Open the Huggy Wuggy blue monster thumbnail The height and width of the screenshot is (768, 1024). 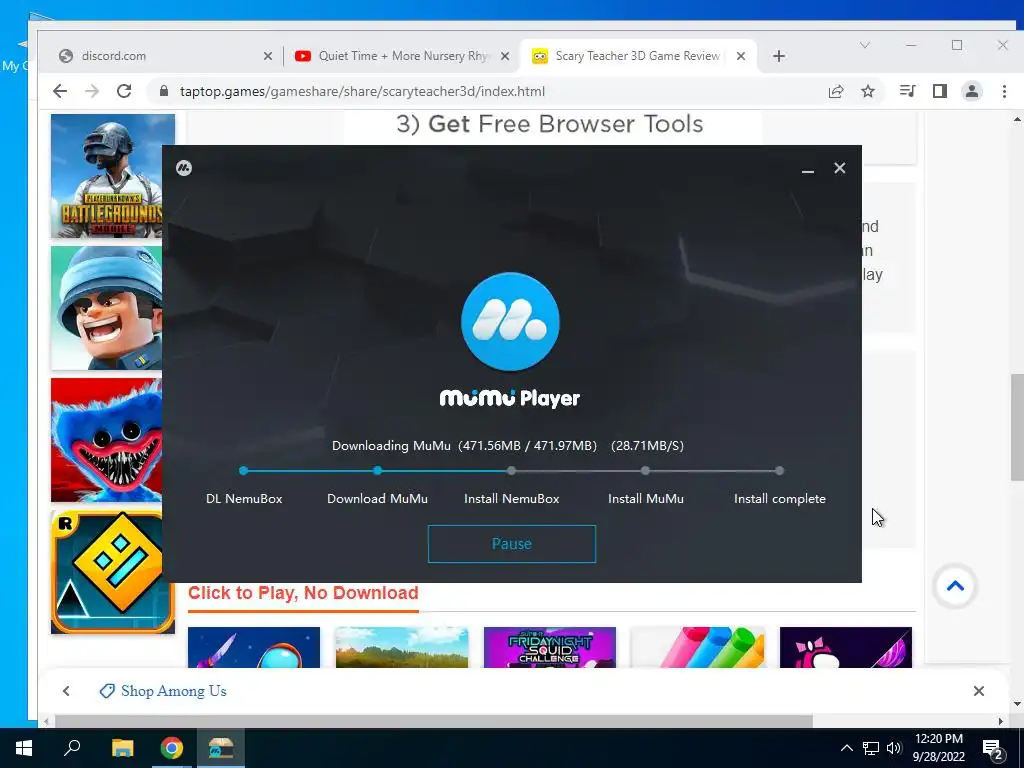pyautogui.click(x=106, y=440)
